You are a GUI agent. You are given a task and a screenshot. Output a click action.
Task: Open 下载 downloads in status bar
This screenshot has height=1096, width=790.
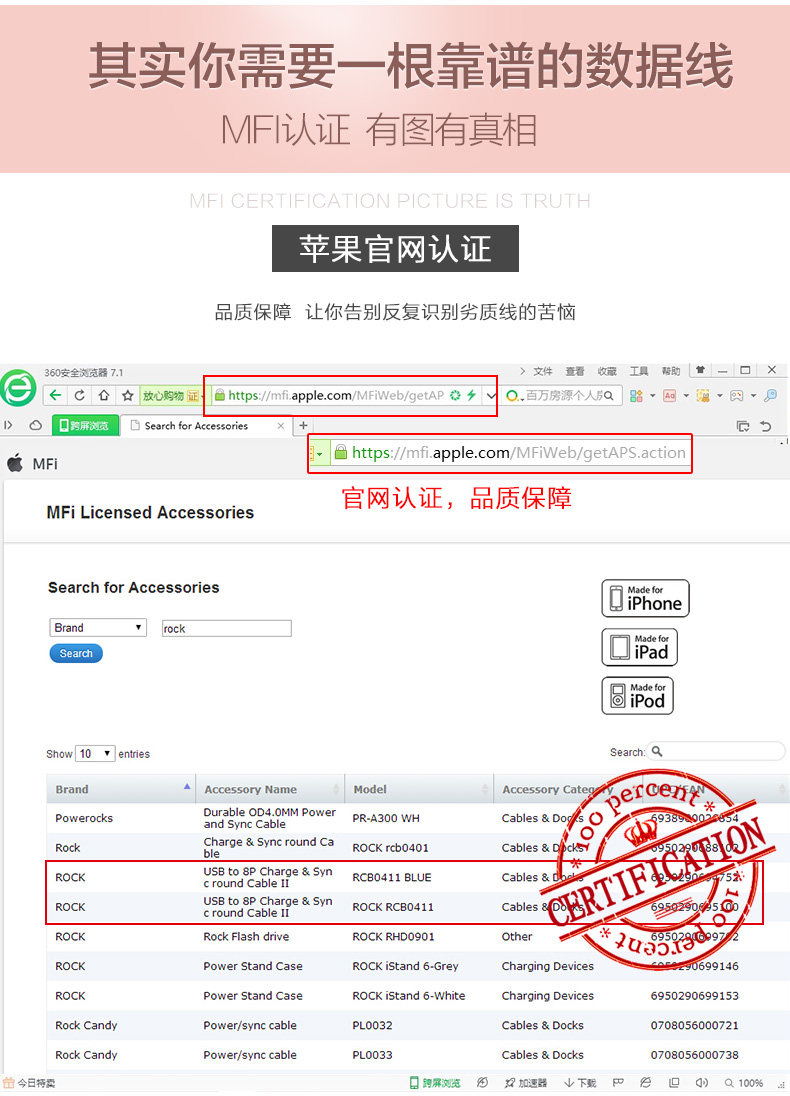pos(580,1083)
